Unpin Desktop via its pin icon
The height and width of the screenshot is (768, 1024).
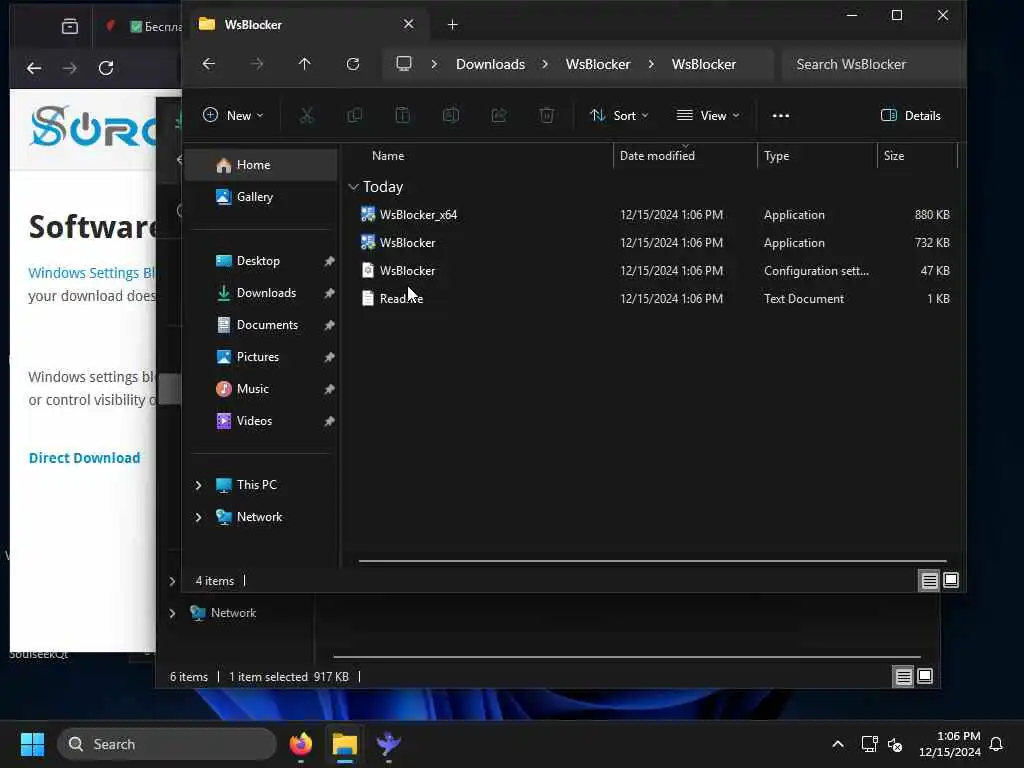coord(329,261)
